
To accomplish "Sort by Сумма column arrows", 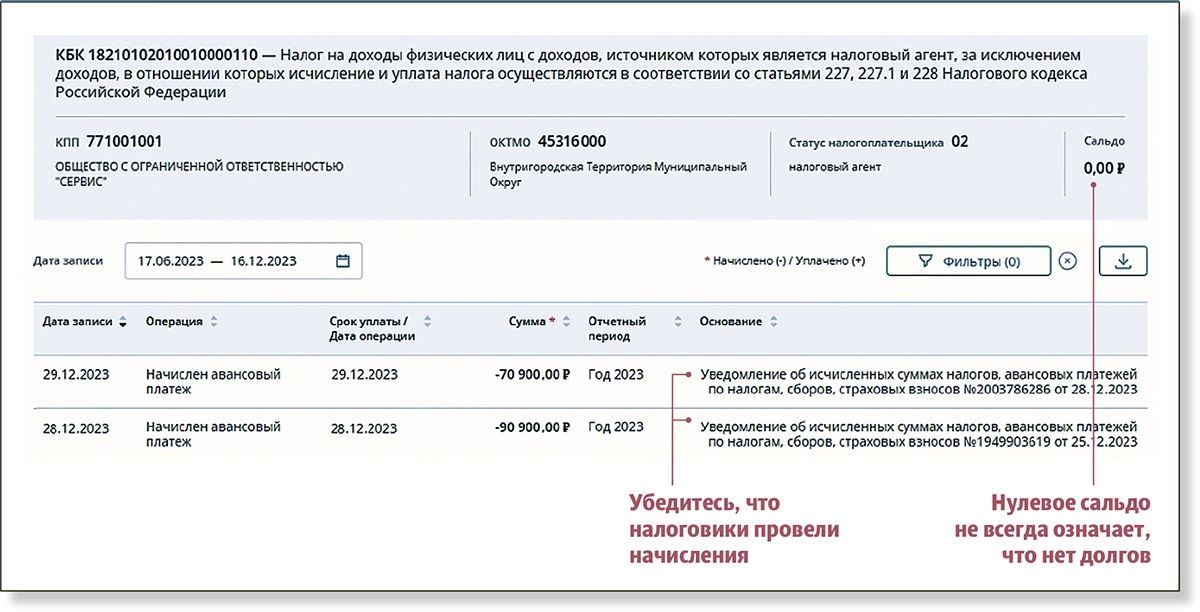I will 568,322.
